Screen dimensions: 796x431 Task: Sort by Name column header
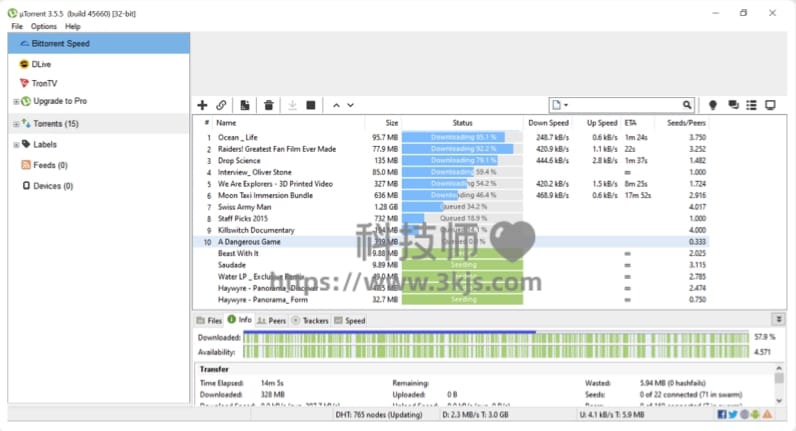226,123
